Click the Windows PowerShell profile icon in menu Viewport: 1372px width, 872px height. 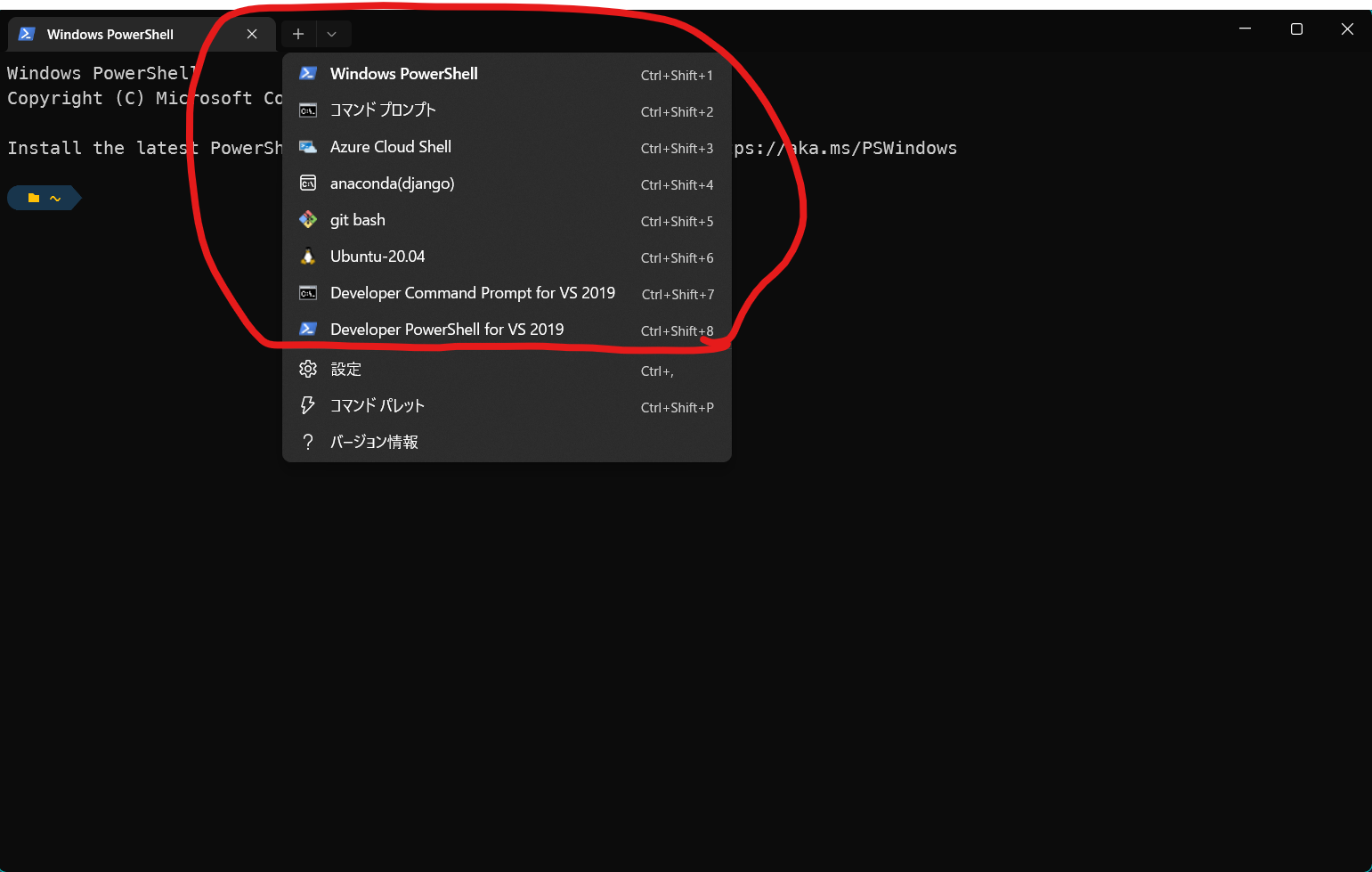point(308,74)
